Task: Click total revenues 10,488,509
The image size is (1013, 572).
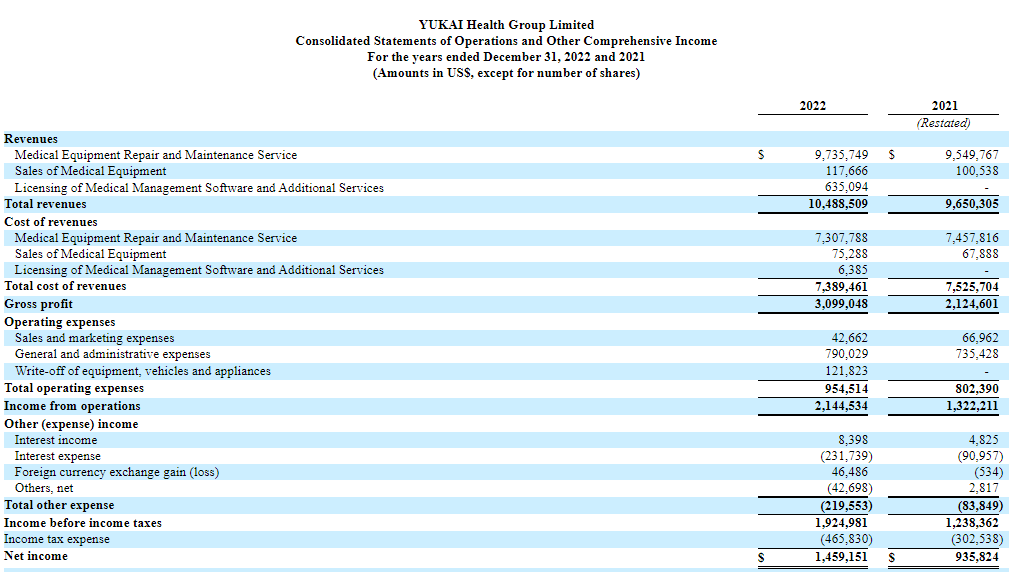Action: (838, 204)
